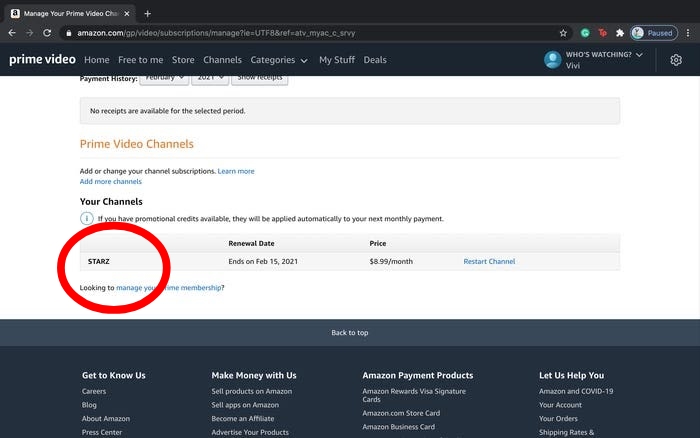Open About Amazon footer link
Screen dimensions: 700x438
106,419
